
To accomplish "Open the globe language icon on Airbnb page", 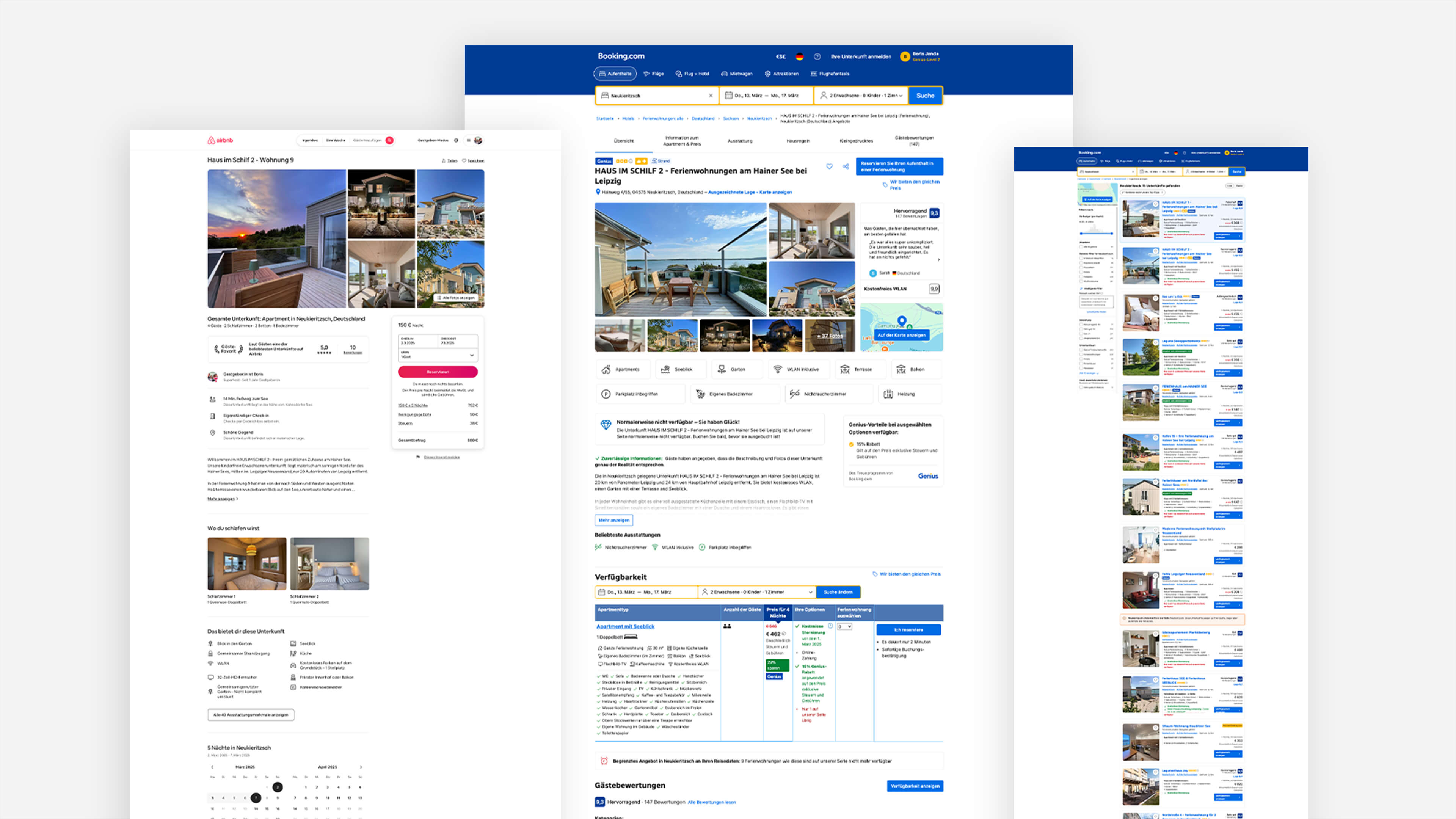I will point(456,140).
